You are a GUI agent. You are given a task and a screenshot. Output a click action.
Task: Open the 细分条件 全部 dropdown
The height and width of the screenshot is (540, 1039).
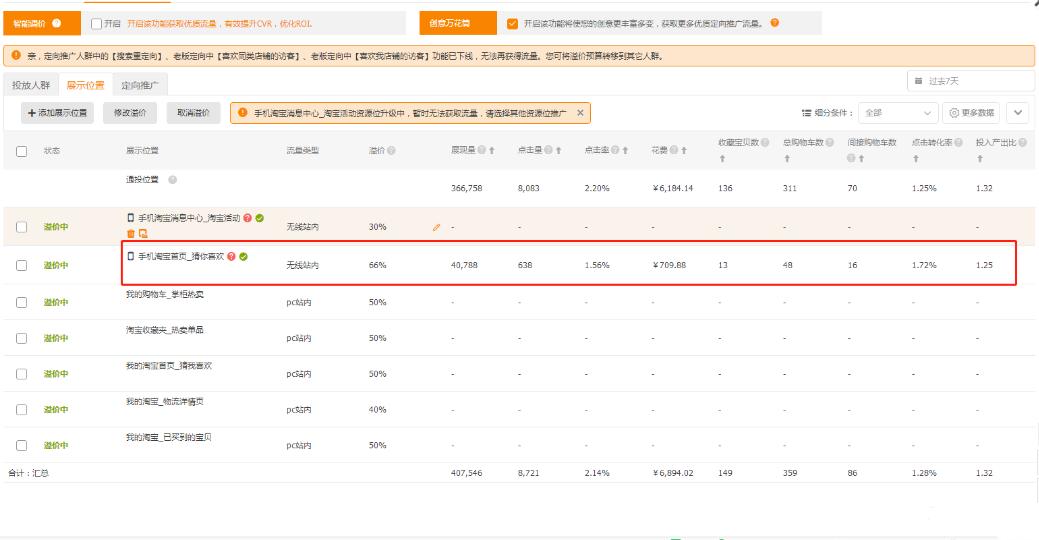coord(897,113)
